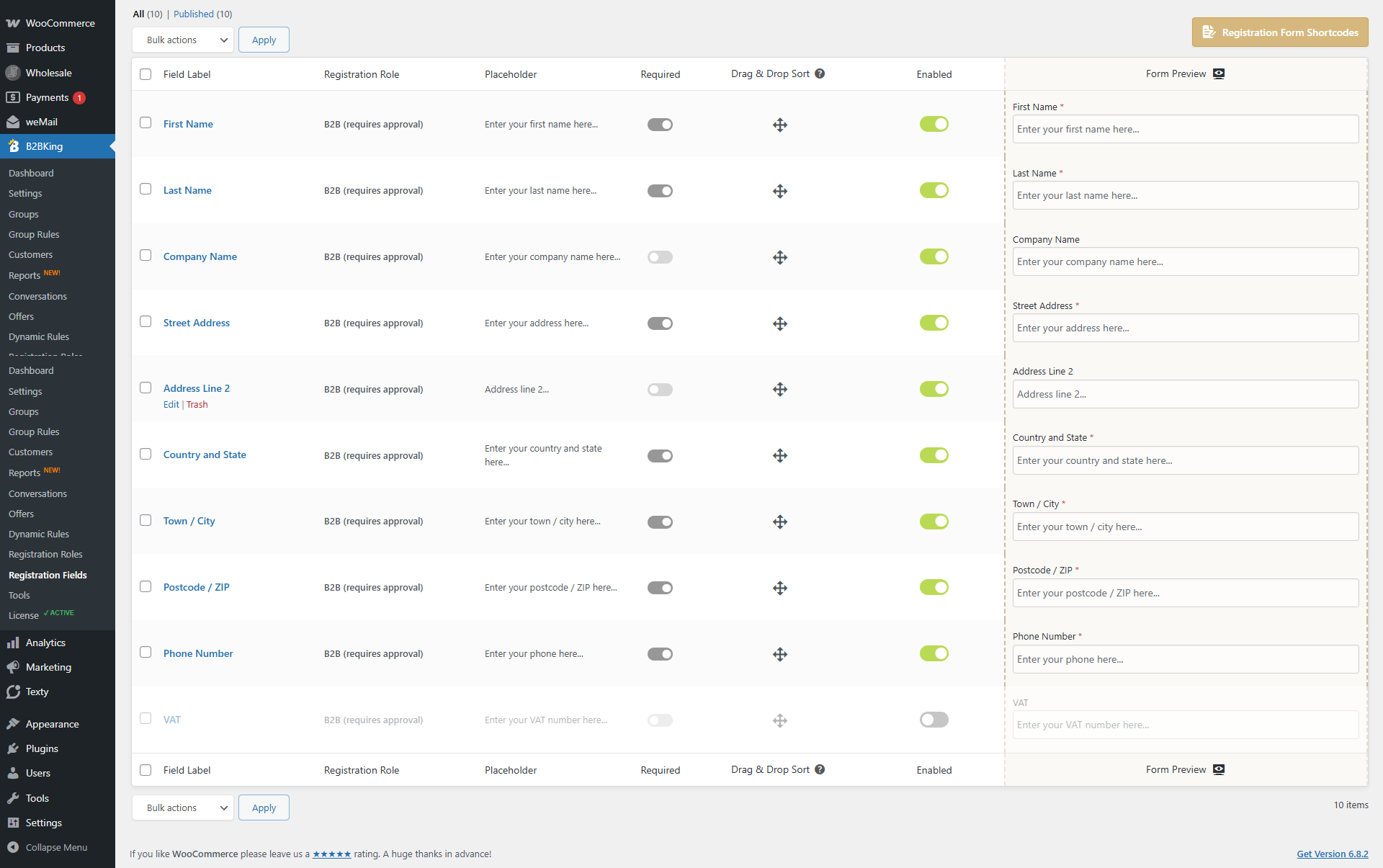
Task: Filter by Published fields
Action: click(x=194, y=14)
